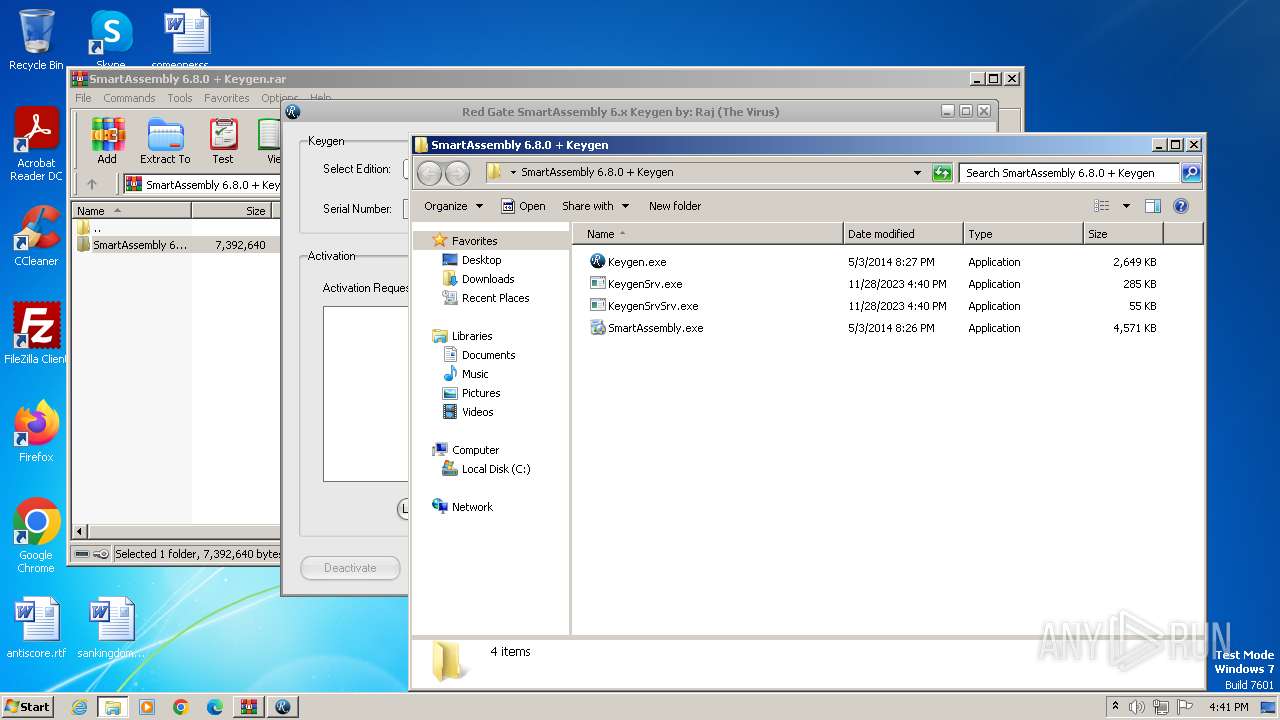Open antiscore.rtf document on desktop
Screen dimensions: 1280x720
click(36, 628)
